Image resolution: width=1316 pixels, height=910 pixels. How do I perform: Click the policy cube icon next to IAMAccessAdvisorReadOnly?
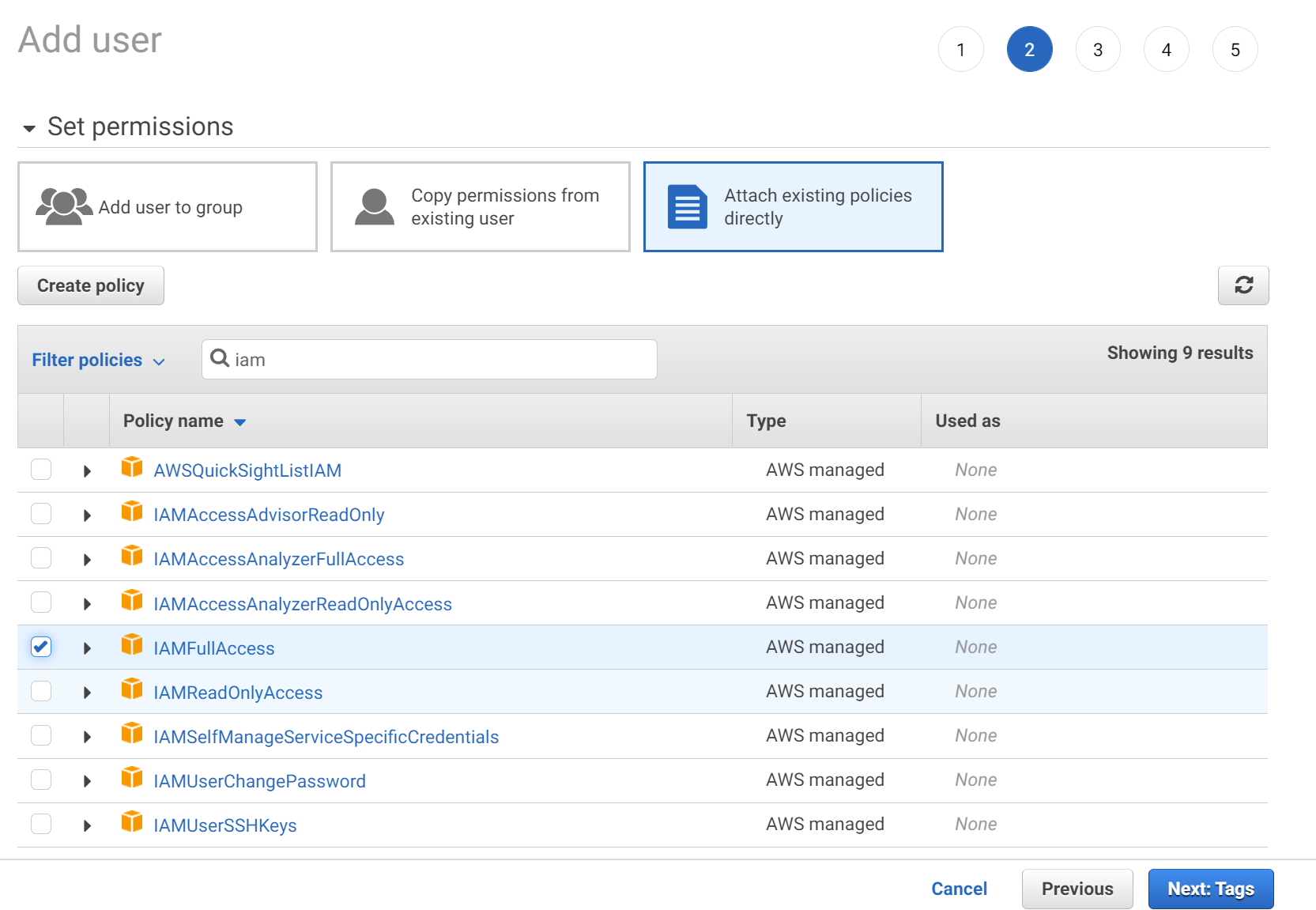pos(132,512)
